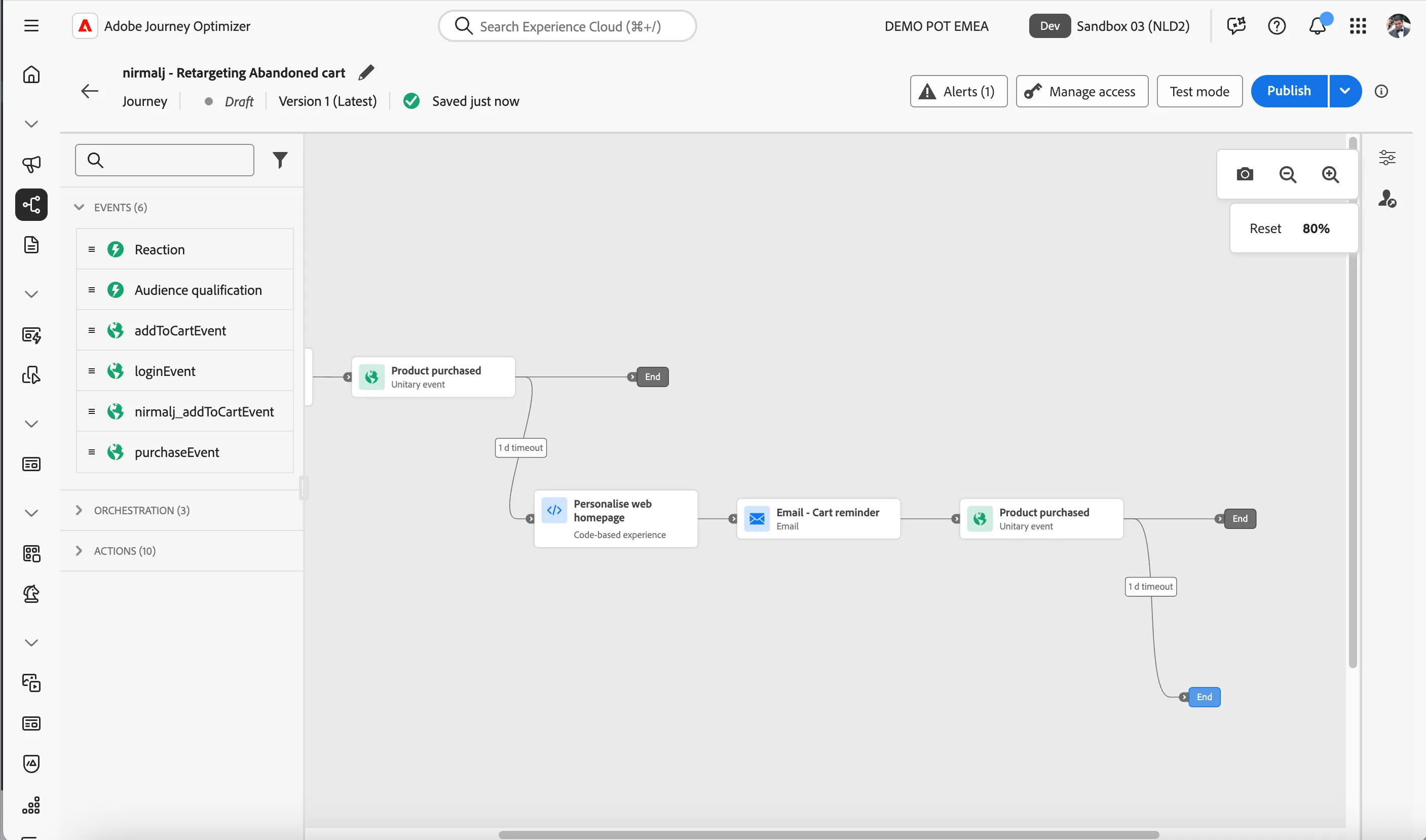Select the Reaction event in palette
The width and height of the screenshot is (1426, 840).
[x=184, y=249]
